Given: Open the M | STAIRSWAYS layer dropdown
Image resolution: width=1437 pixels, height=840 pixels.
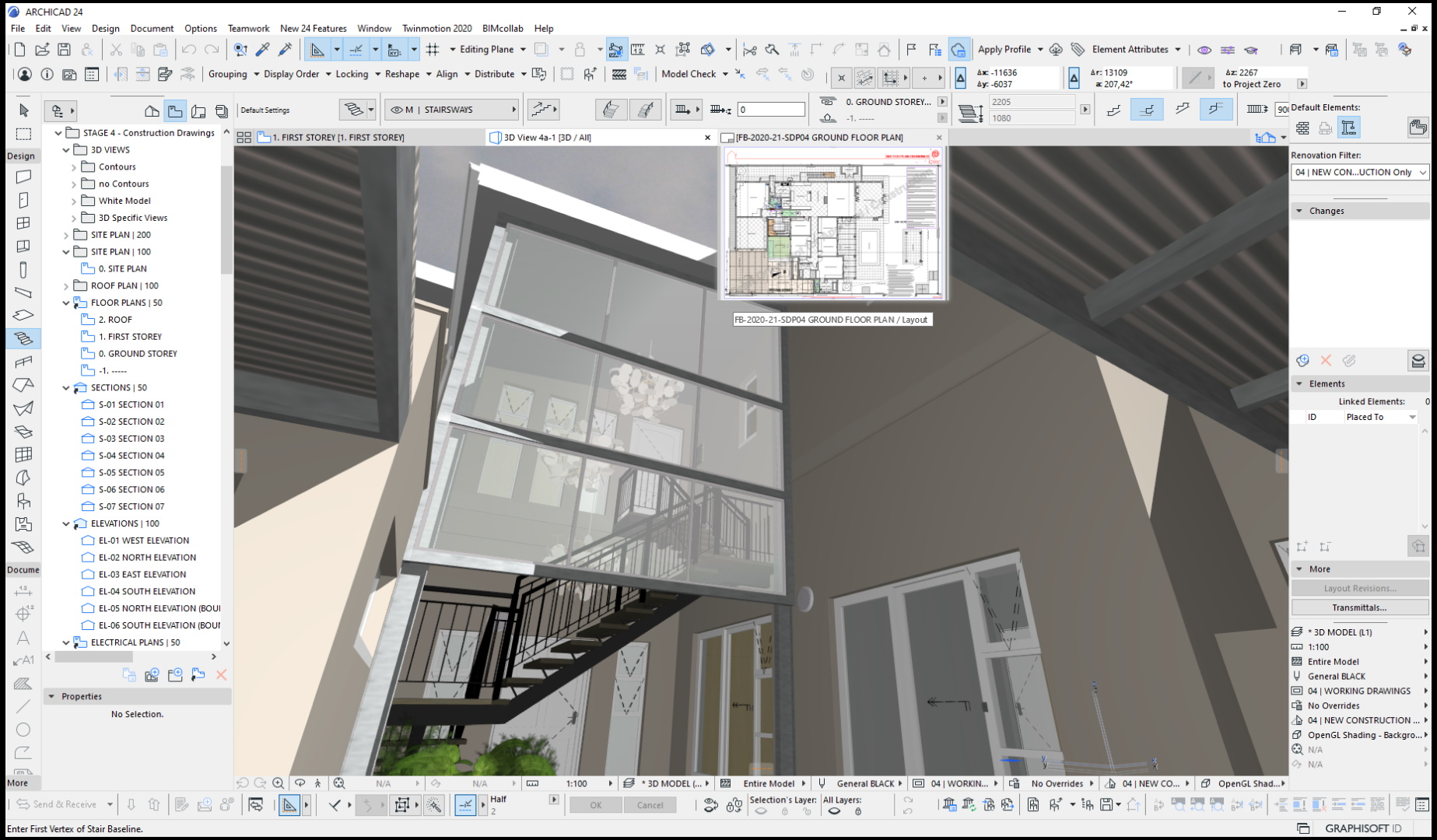Looking at the screenshot, I should click(x=453, y=110).
